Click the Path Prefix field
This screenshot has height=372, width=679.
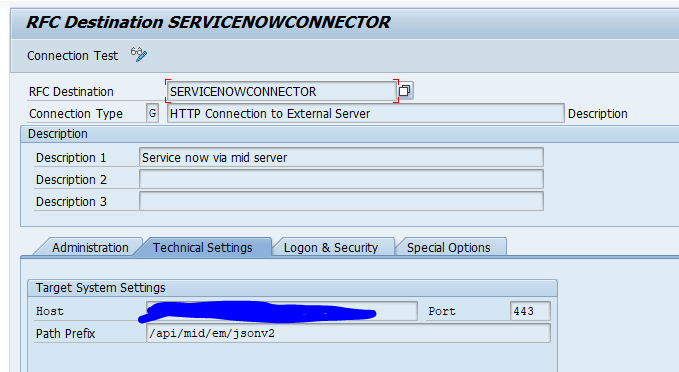348,333
